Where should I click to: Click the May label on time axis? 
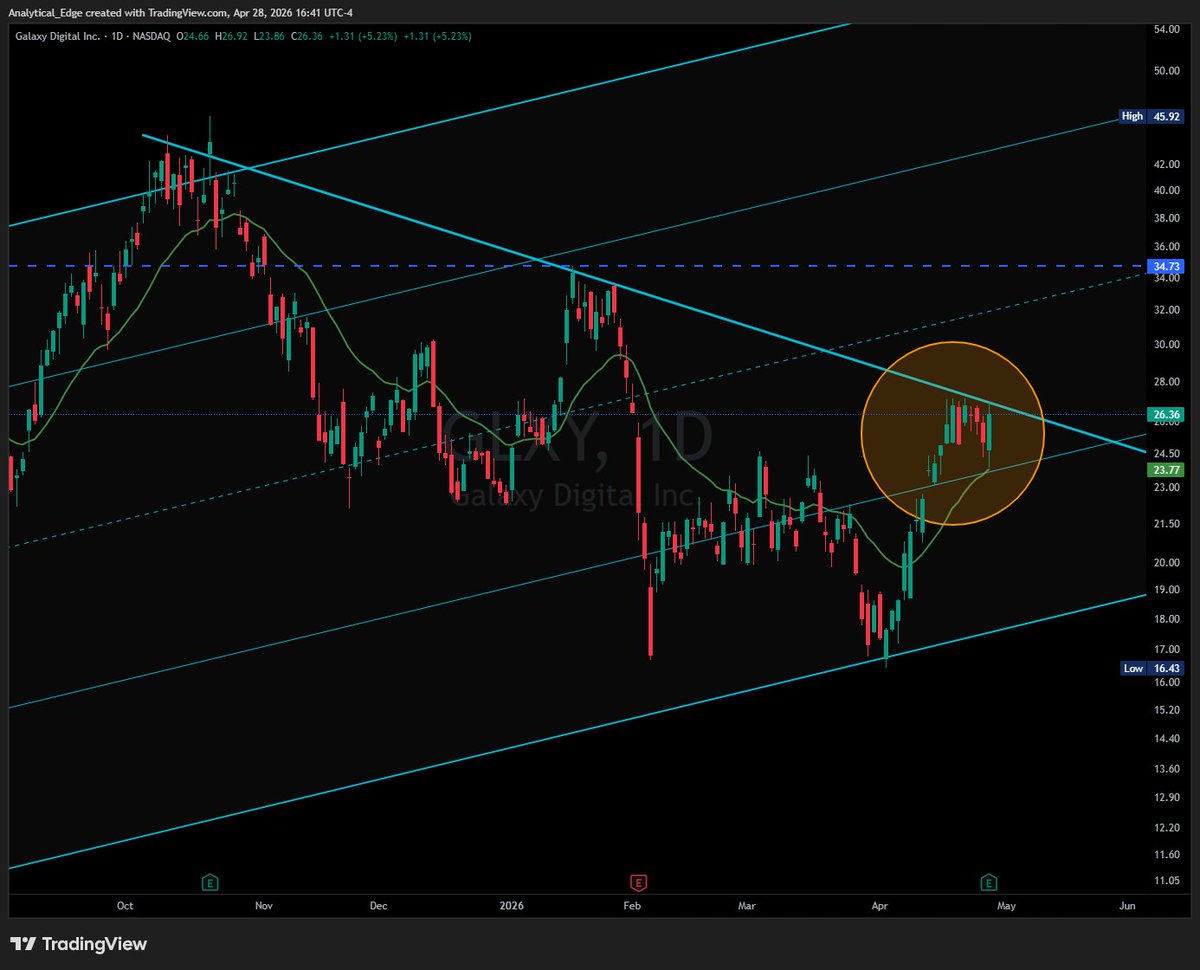point(1006,906)
